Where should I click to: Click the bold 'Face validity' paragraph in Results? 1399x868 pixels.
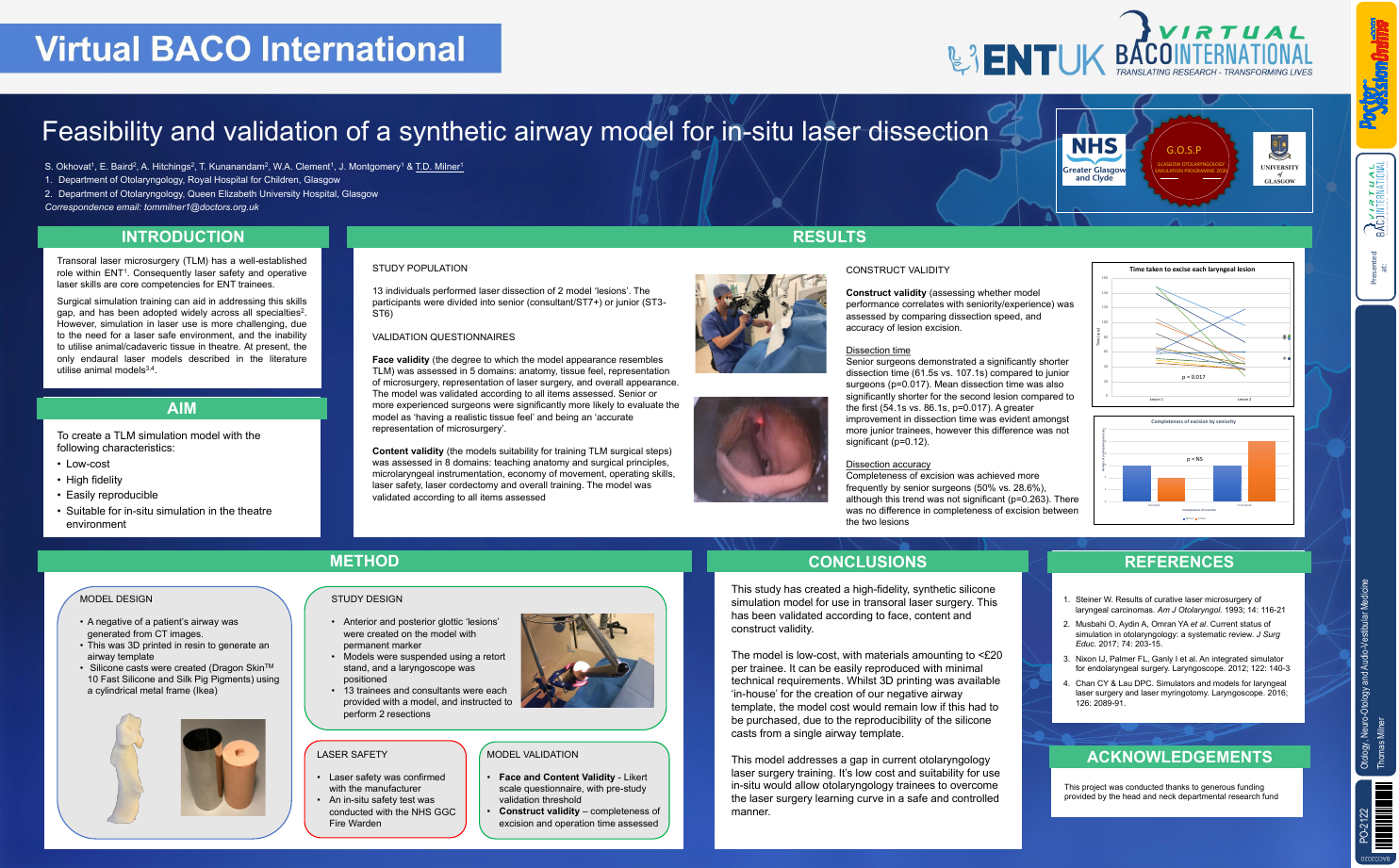coord(526,394)
